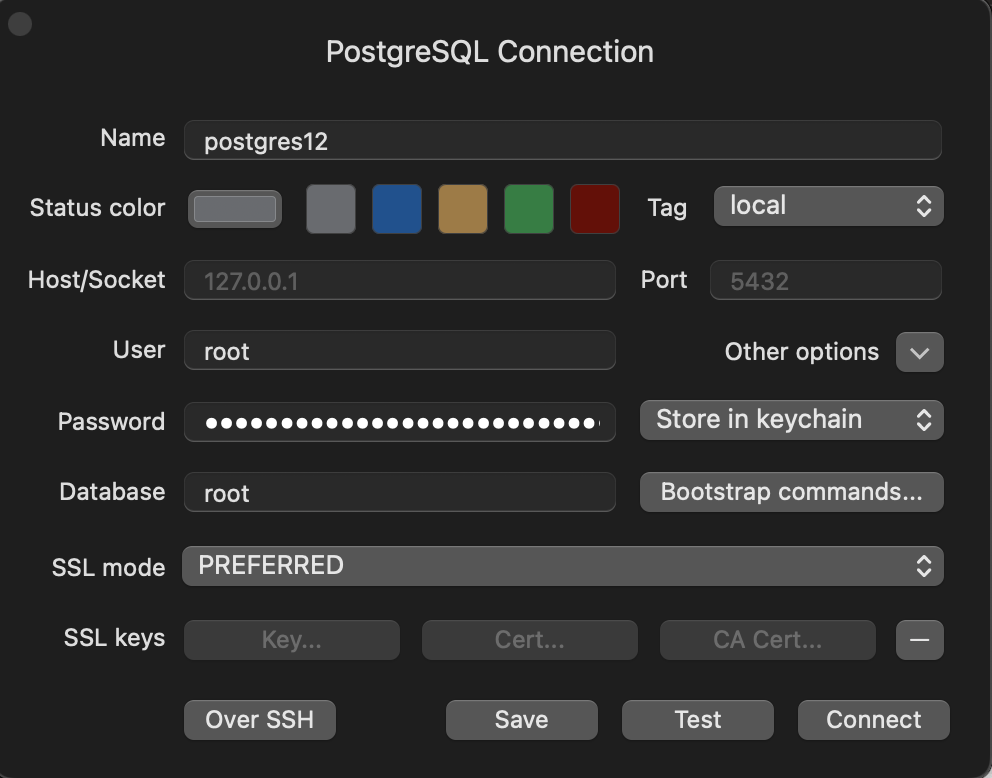
Task: Click the SSL Cert... button
Action: click(x=530, y=640)
